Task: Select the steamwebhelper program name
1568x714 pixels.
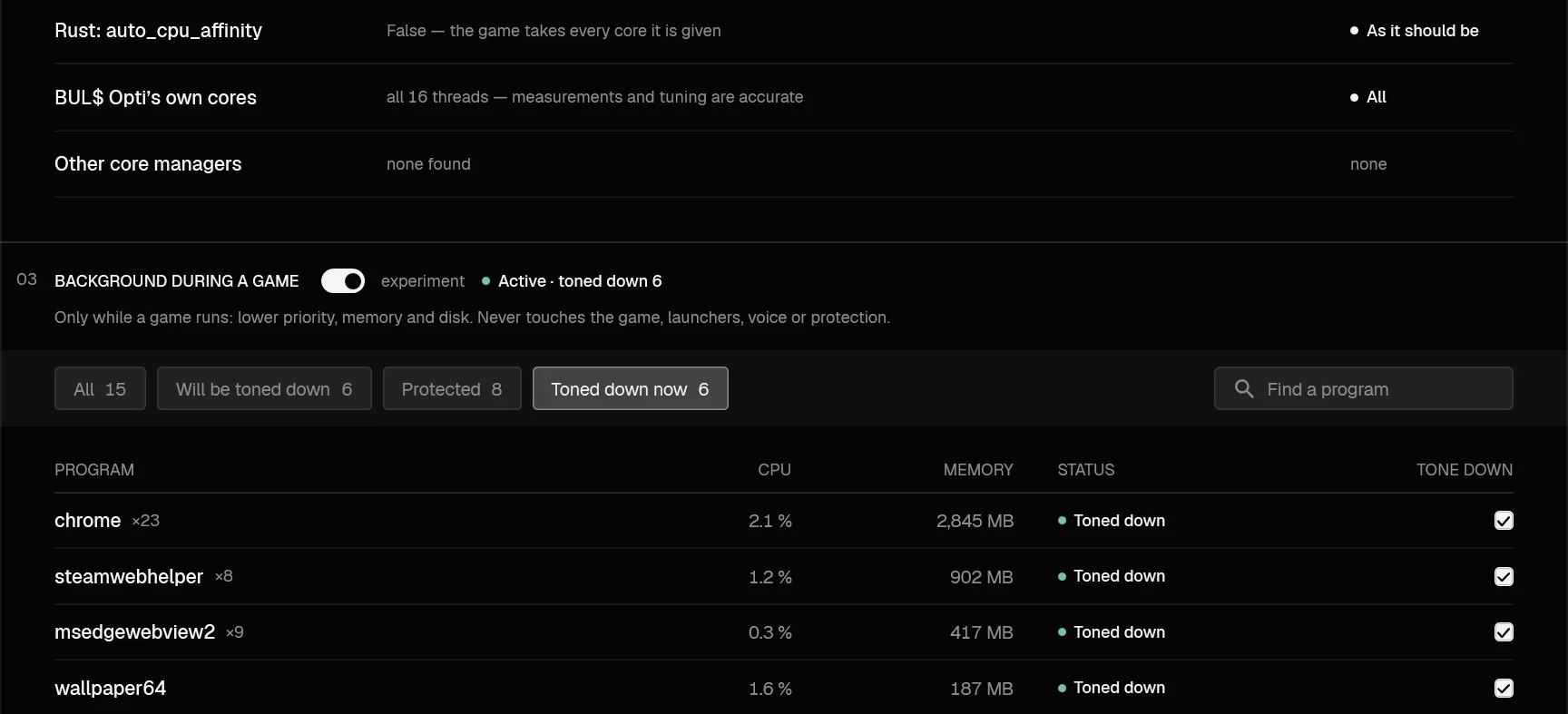Action: click(129, 577)
